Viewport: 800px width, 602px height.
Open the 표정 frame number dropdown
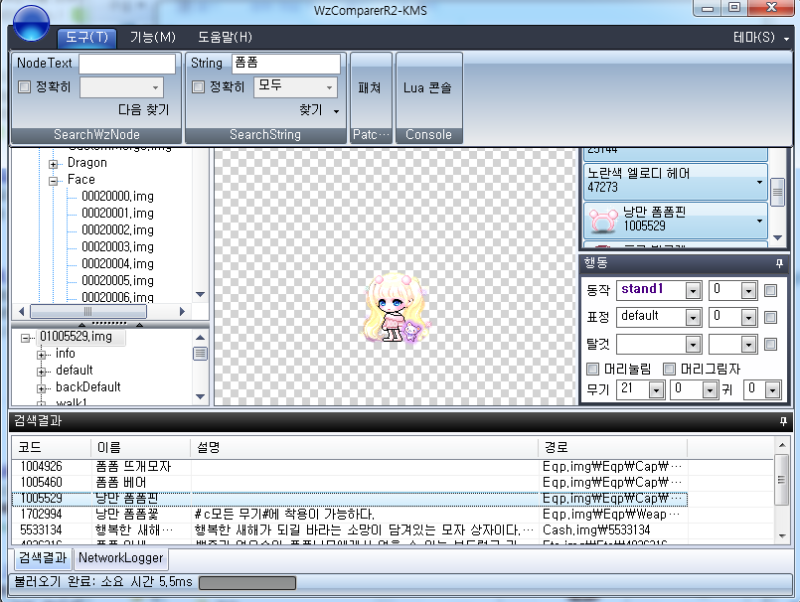pos(748,317)
